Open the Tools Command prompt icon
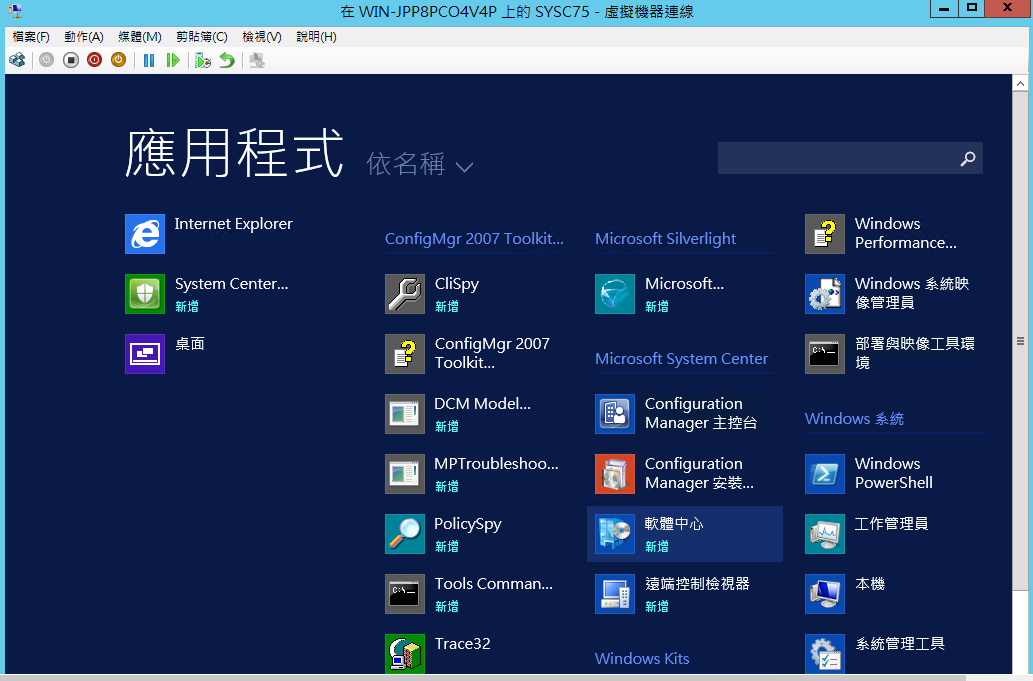 405,593
